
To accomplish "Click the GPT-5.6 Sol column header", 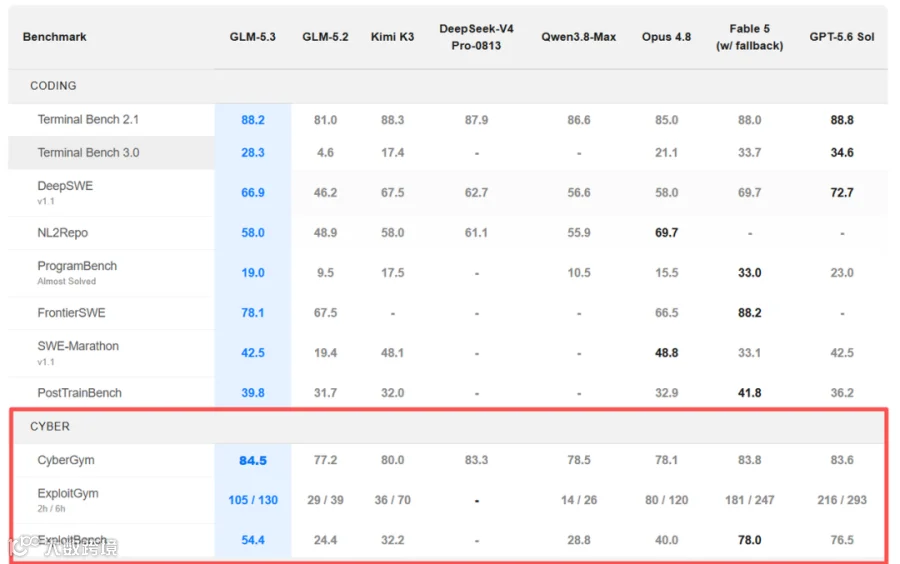I will click(841, 37).
